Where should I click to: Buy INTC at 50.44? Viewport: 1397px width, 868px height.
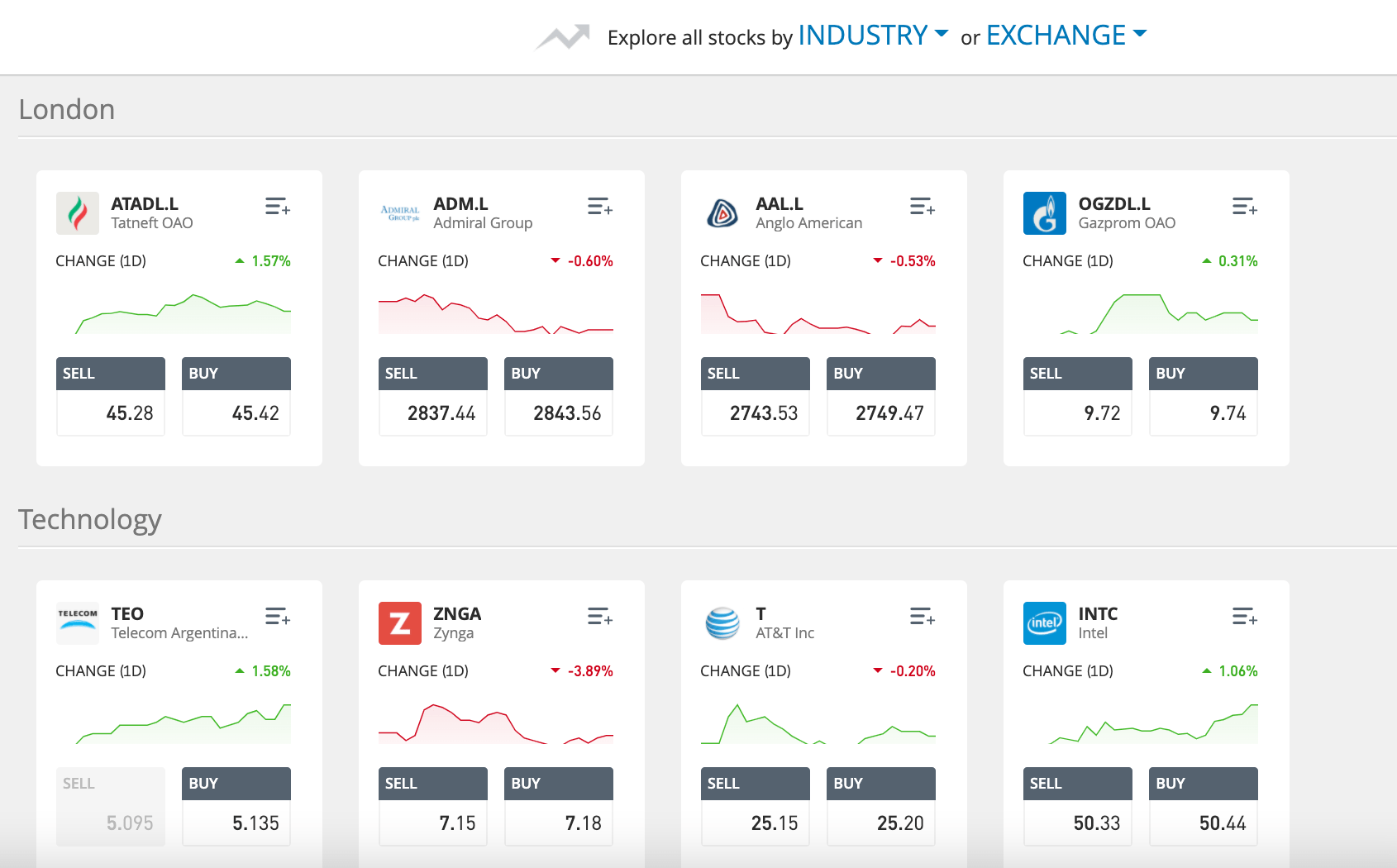pos(1204,806)
